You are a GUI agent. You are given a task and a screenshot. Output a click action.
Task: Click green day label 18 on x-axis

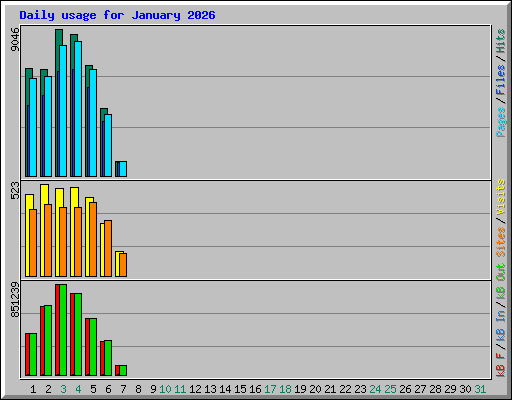click(285, 389)
